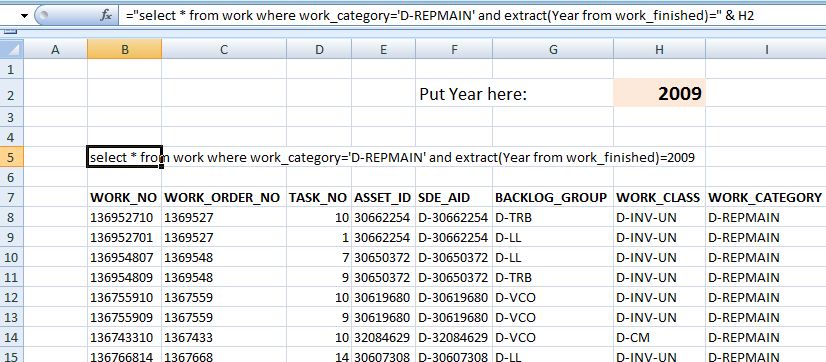Click D-INV-UN cell in row 10
Image resolution: width=826 pixels, height=362 pixels.
click(659, 257)
